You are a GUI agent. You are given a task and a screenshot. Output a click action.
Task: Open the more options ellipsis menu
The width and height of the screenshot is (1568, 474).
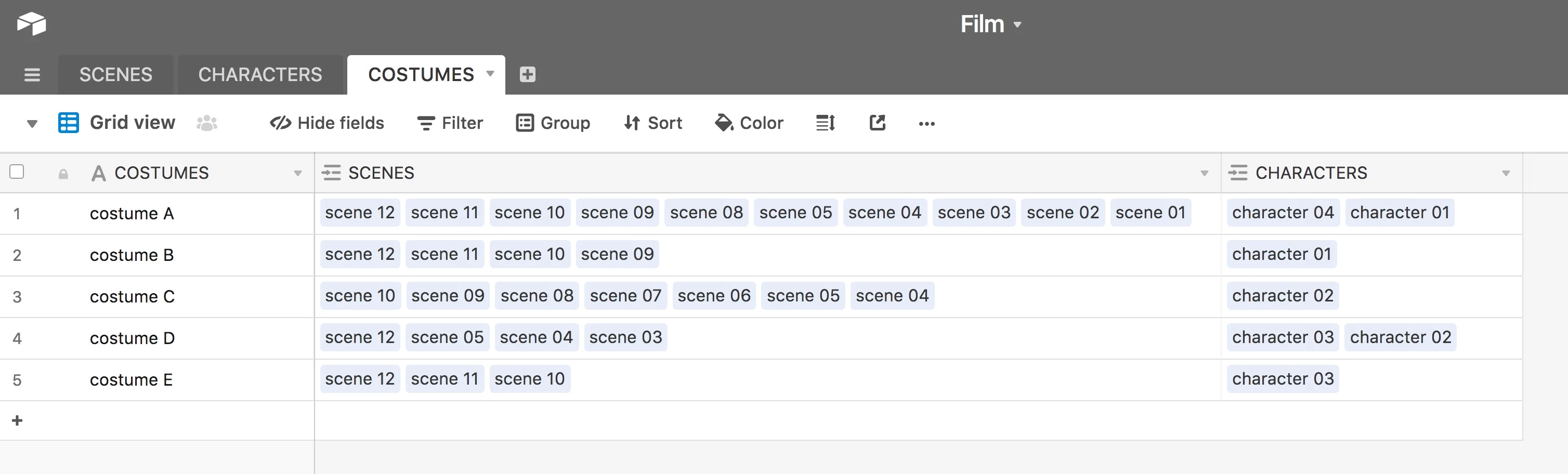pos(926,124)
